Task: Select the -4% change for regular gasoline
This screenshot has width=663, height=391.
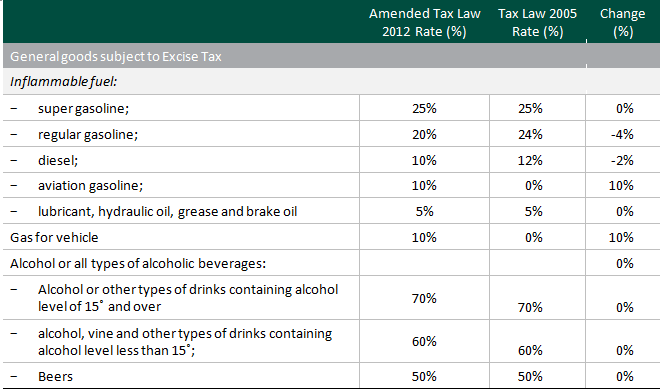Action: 622,134
